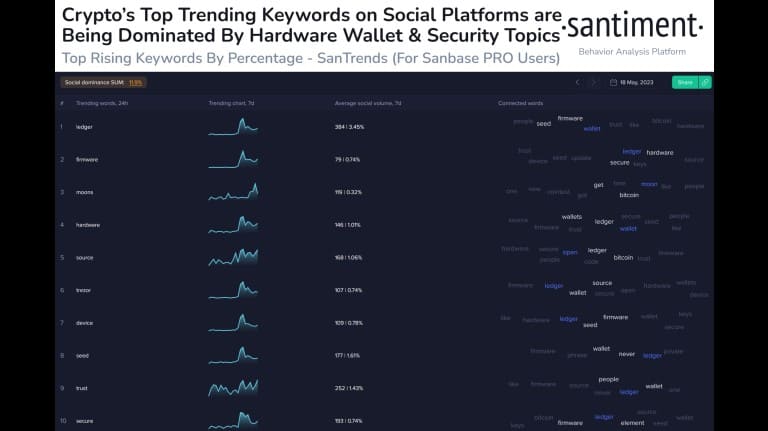Open the trezor trending word
The image size is (768, 431).
[83, 290]
